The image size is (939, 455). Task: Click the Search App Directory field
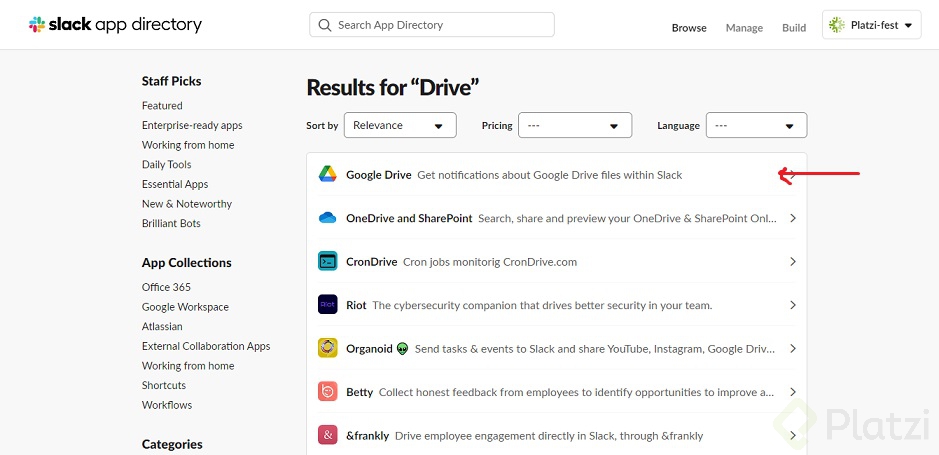(x=432, y=25)
